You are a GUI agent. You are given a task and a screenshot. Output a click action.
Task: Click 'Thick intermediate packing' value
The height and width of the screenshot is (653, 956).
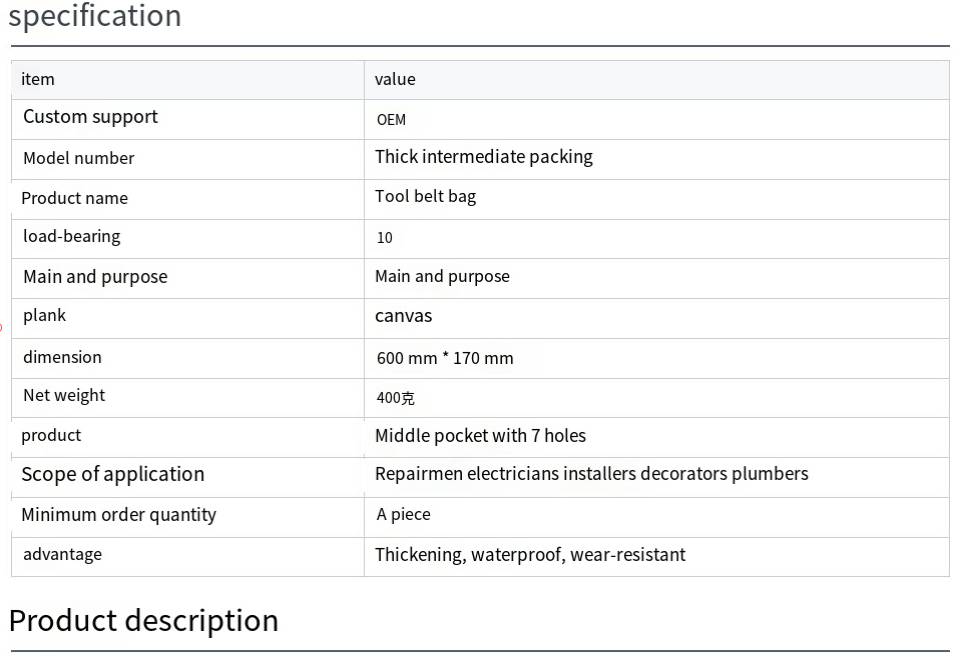pyautogui.click(x=483, y=157)
